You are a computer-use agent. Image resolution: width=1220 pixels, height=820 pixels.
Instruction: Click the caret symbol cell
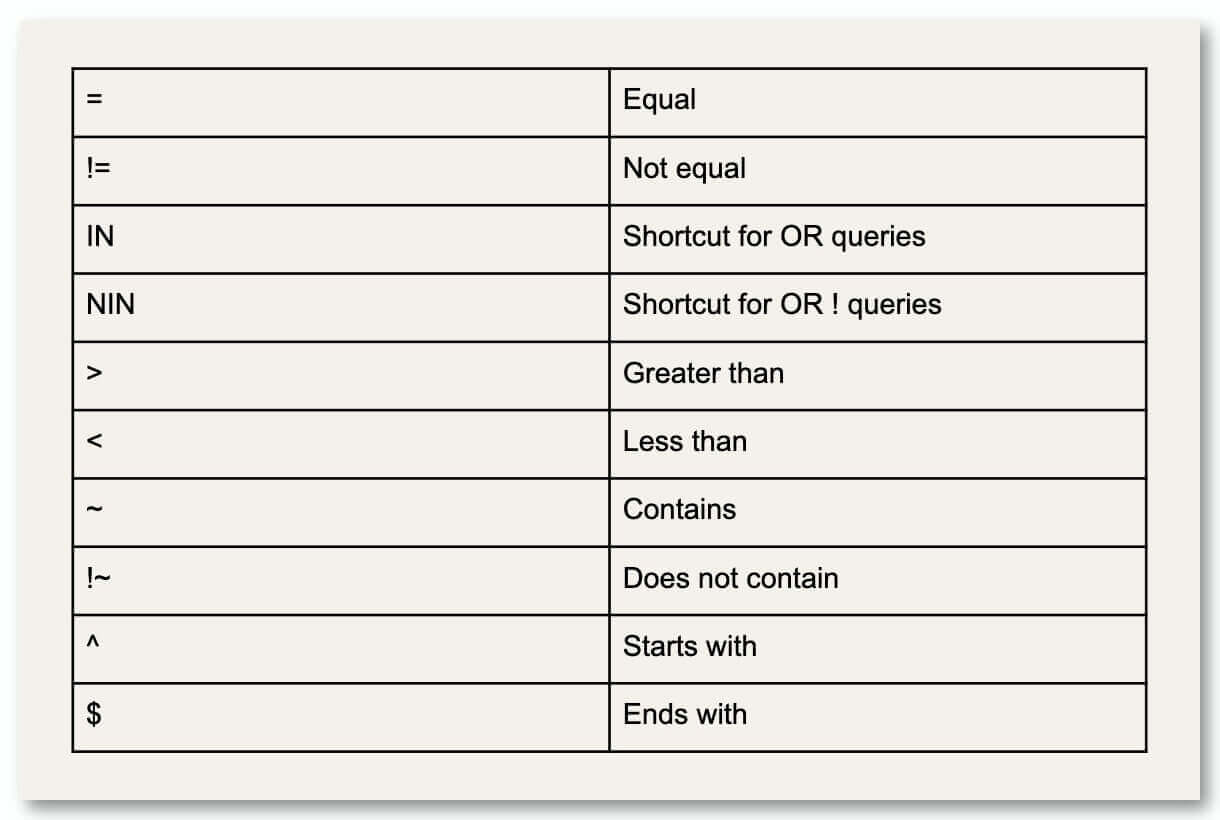(94, 644)
